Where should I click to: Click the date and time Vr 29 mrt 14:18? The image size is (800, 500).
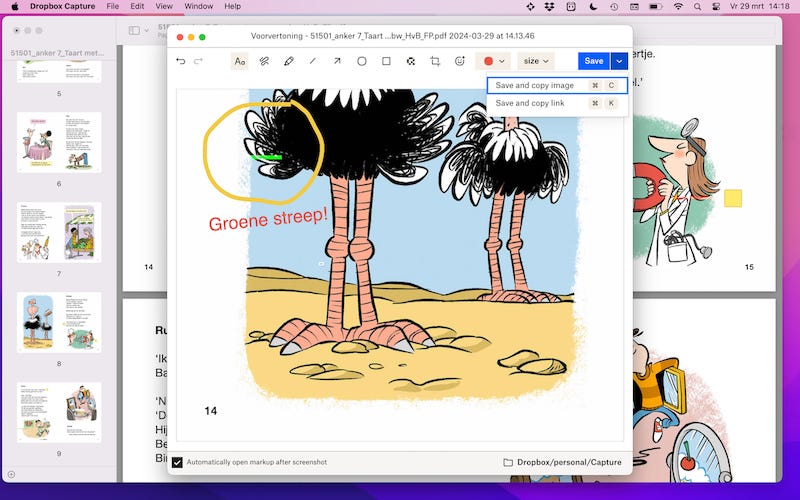pyautogui.click(x=760, y=7)
